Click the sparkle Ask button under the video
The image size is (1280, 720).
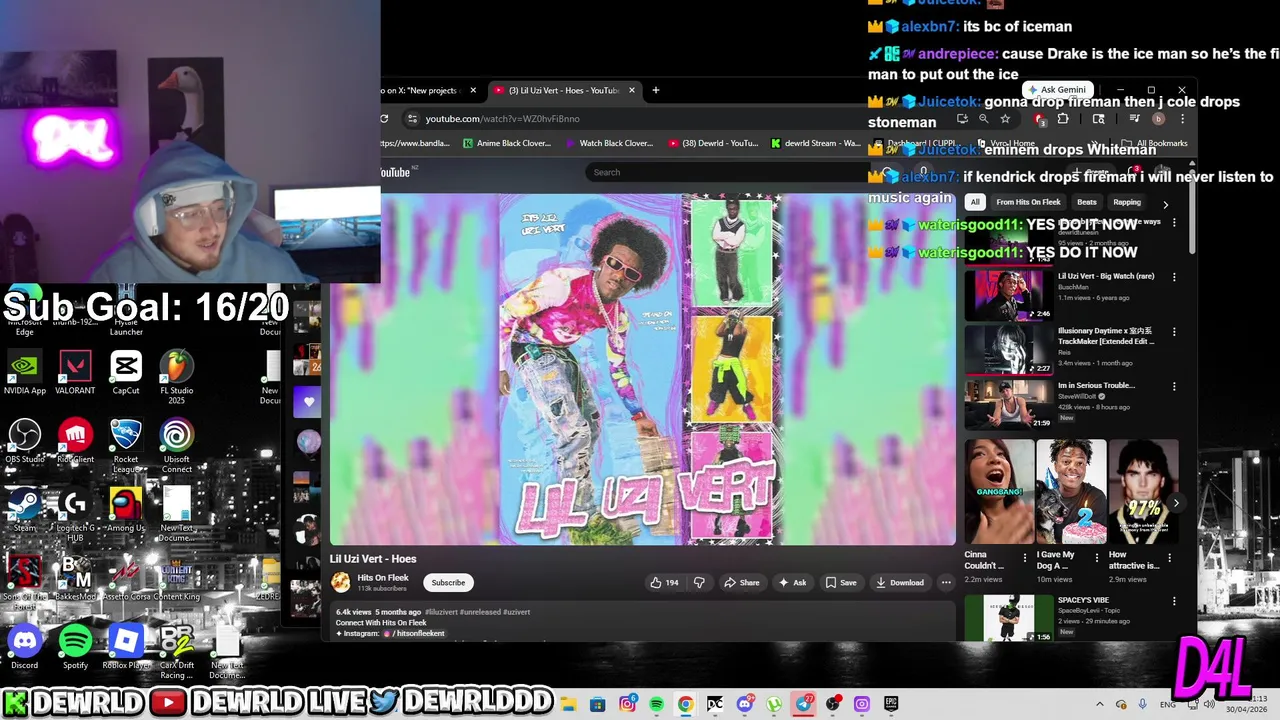click(792, 583)
